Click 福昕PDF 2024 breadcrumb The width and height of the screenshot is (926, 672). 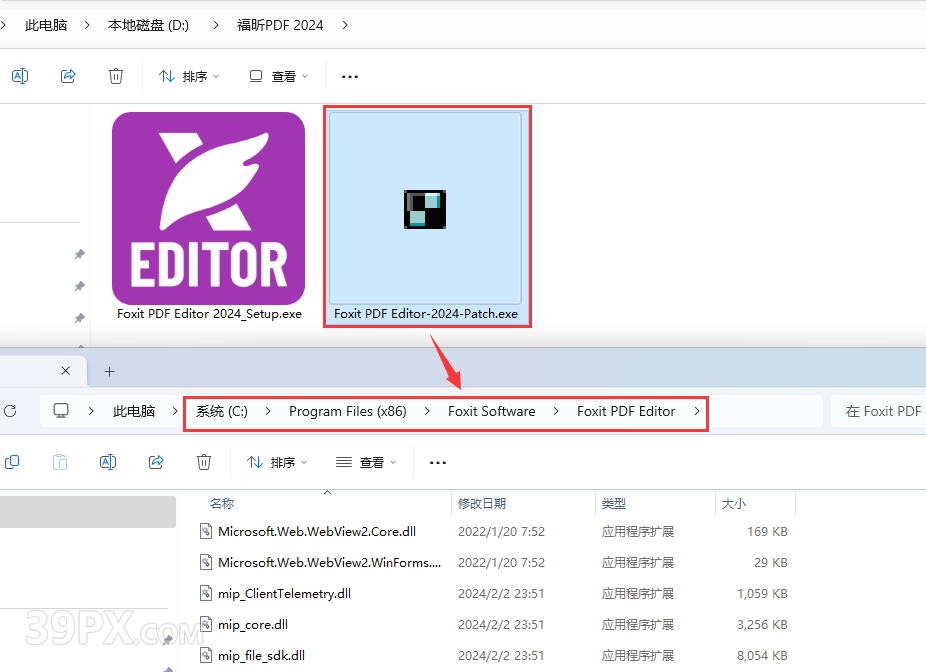(280, 25)
